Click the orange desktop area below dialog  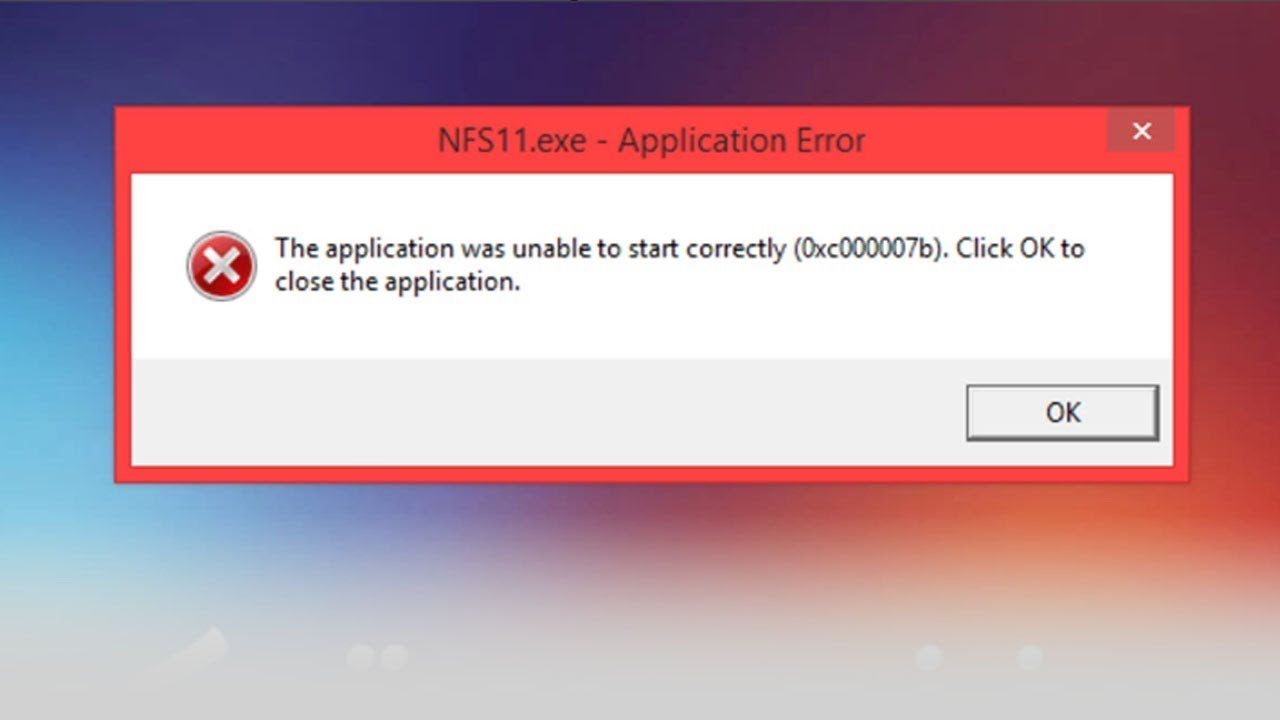tap(900, 530)
